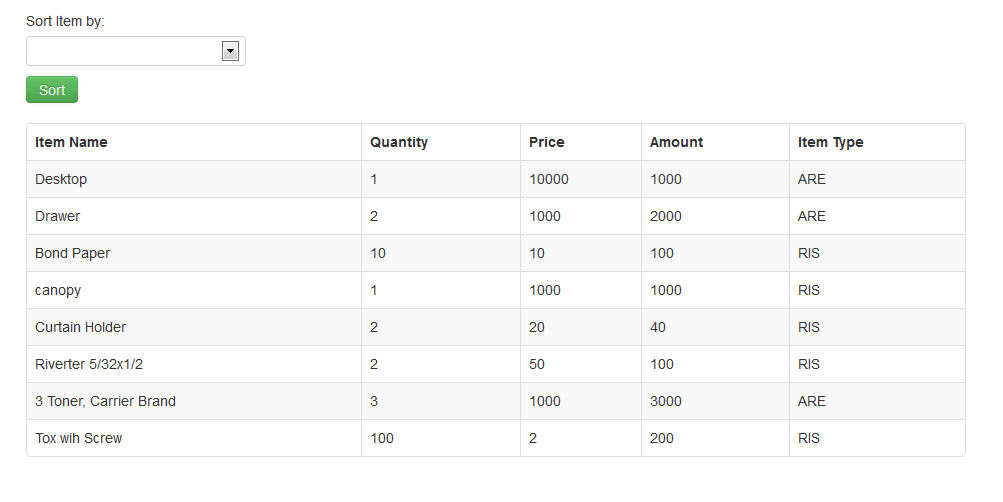Viewport: 1003px width, 502px height.
Task: Open the Sort Item by dropdown arrow
Action: click(x=230, y=51)
